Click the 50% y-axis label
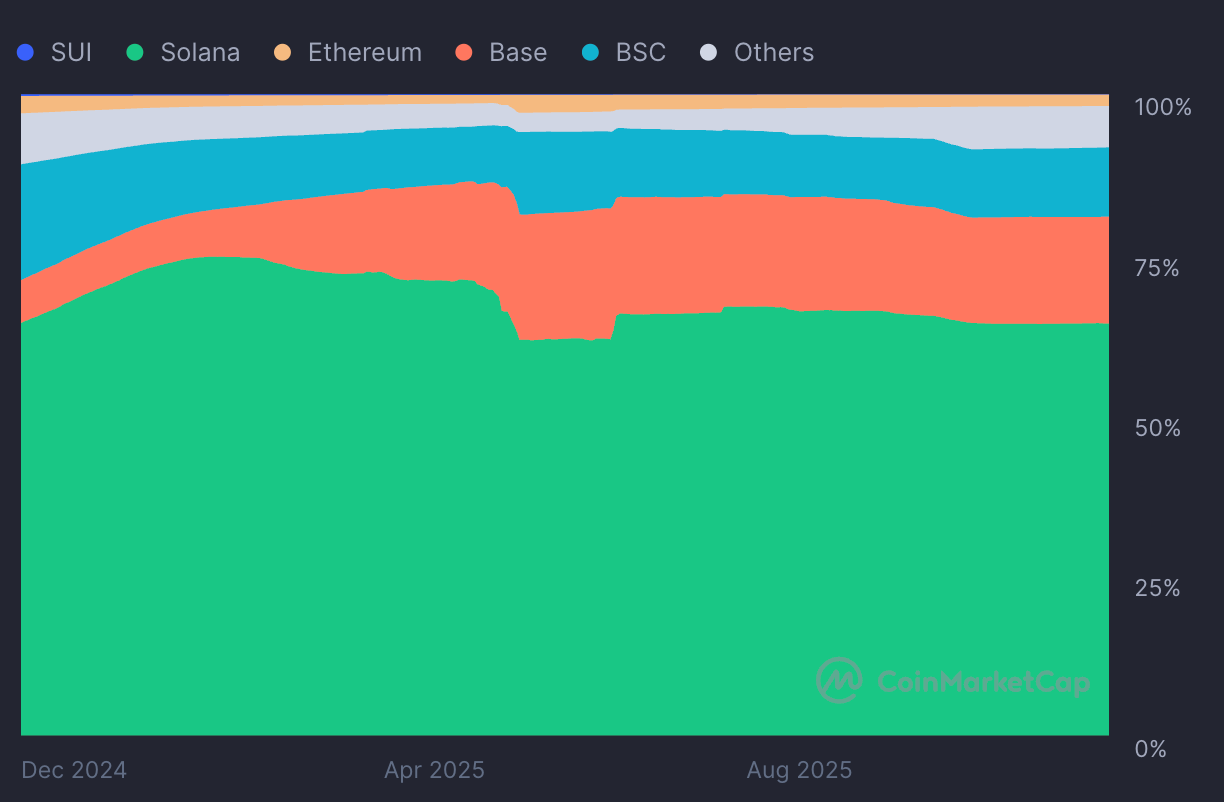Screen dimensions: 1224x802 pyautogui.click(x=1158, y=428)
